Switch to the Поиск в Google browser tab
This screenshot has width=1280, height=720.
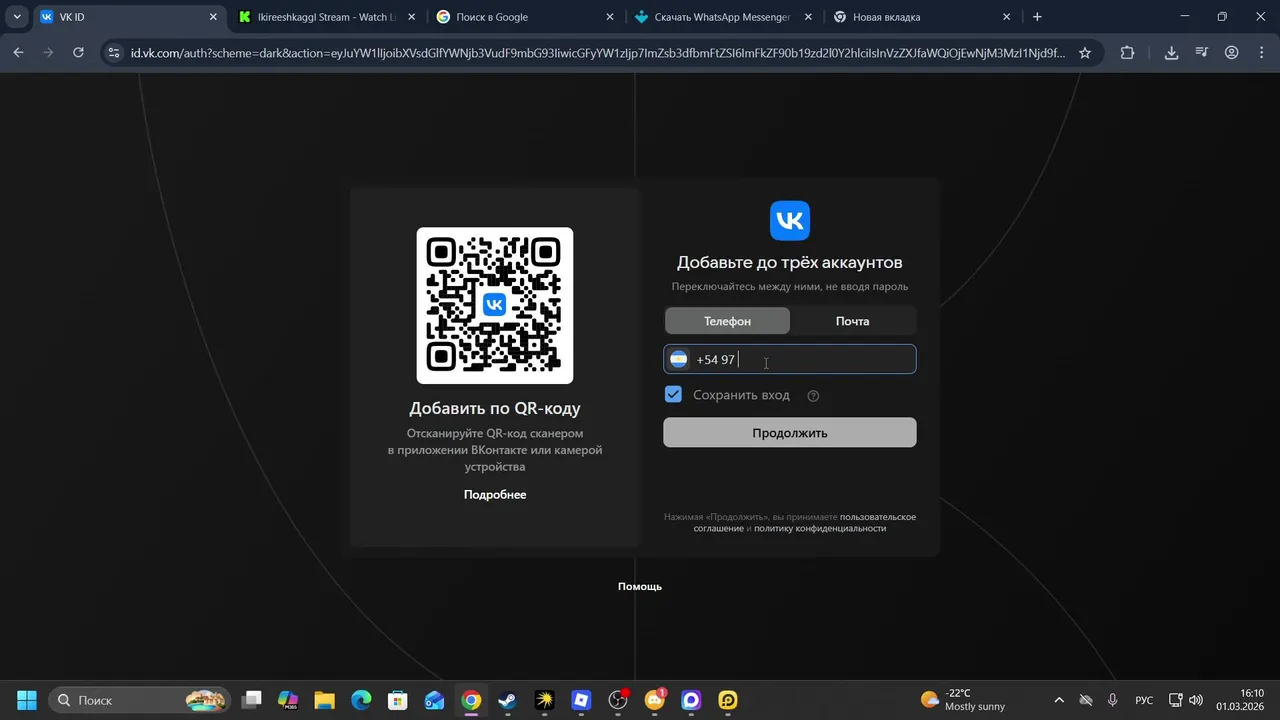point(526,17)
